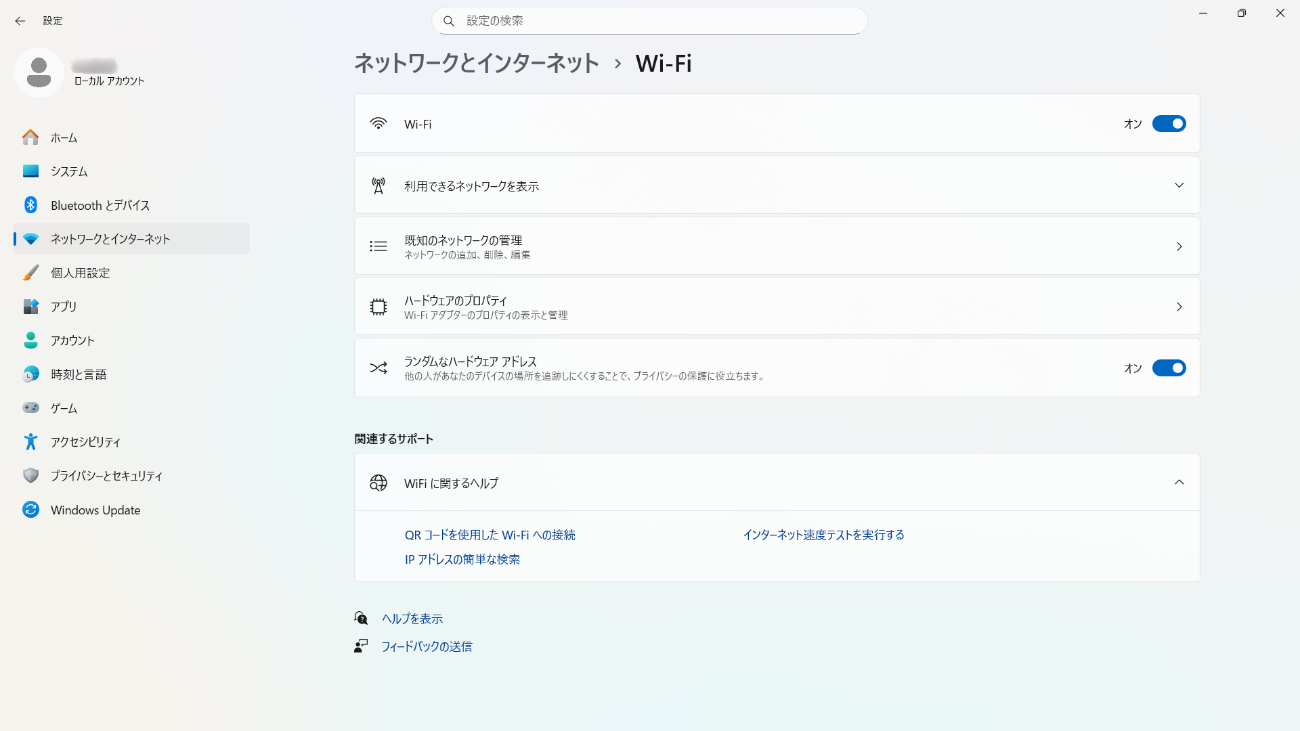Disable ランダムなハードウェア アドレス toggle
Screen dimensions: 1300x731
point(1168,368)
